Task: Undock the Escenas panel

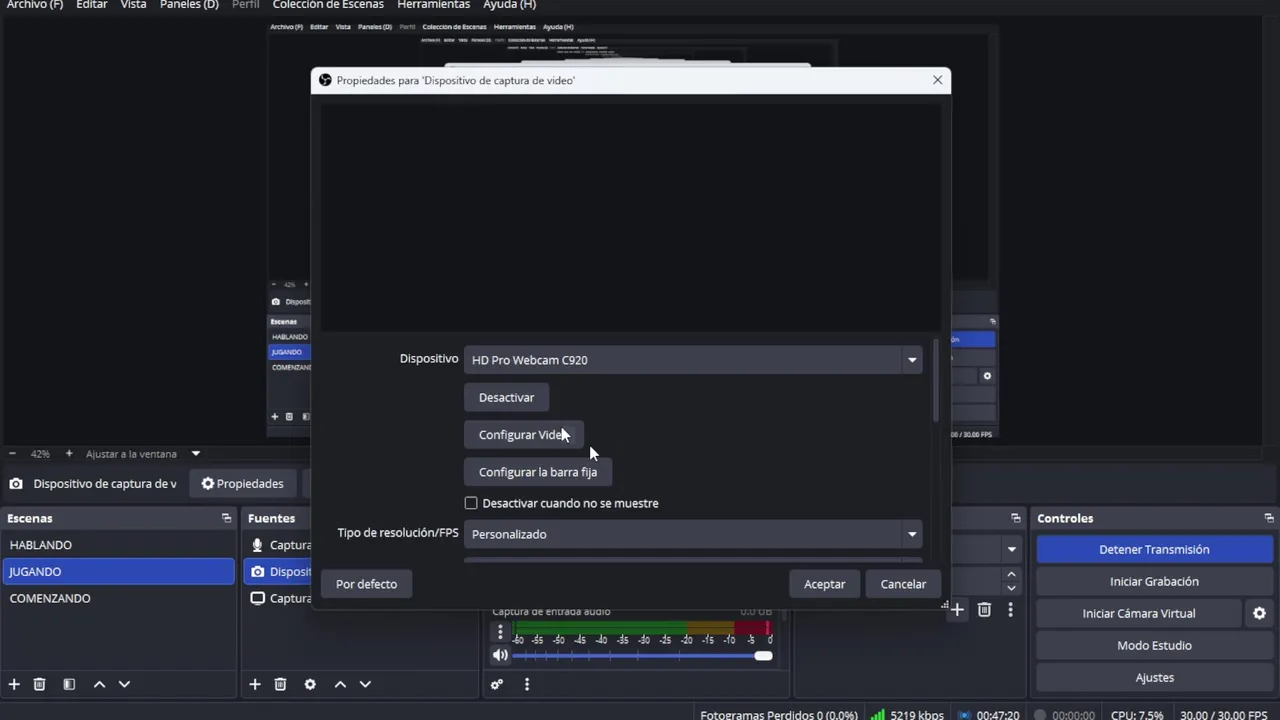Action: (226, 518)
